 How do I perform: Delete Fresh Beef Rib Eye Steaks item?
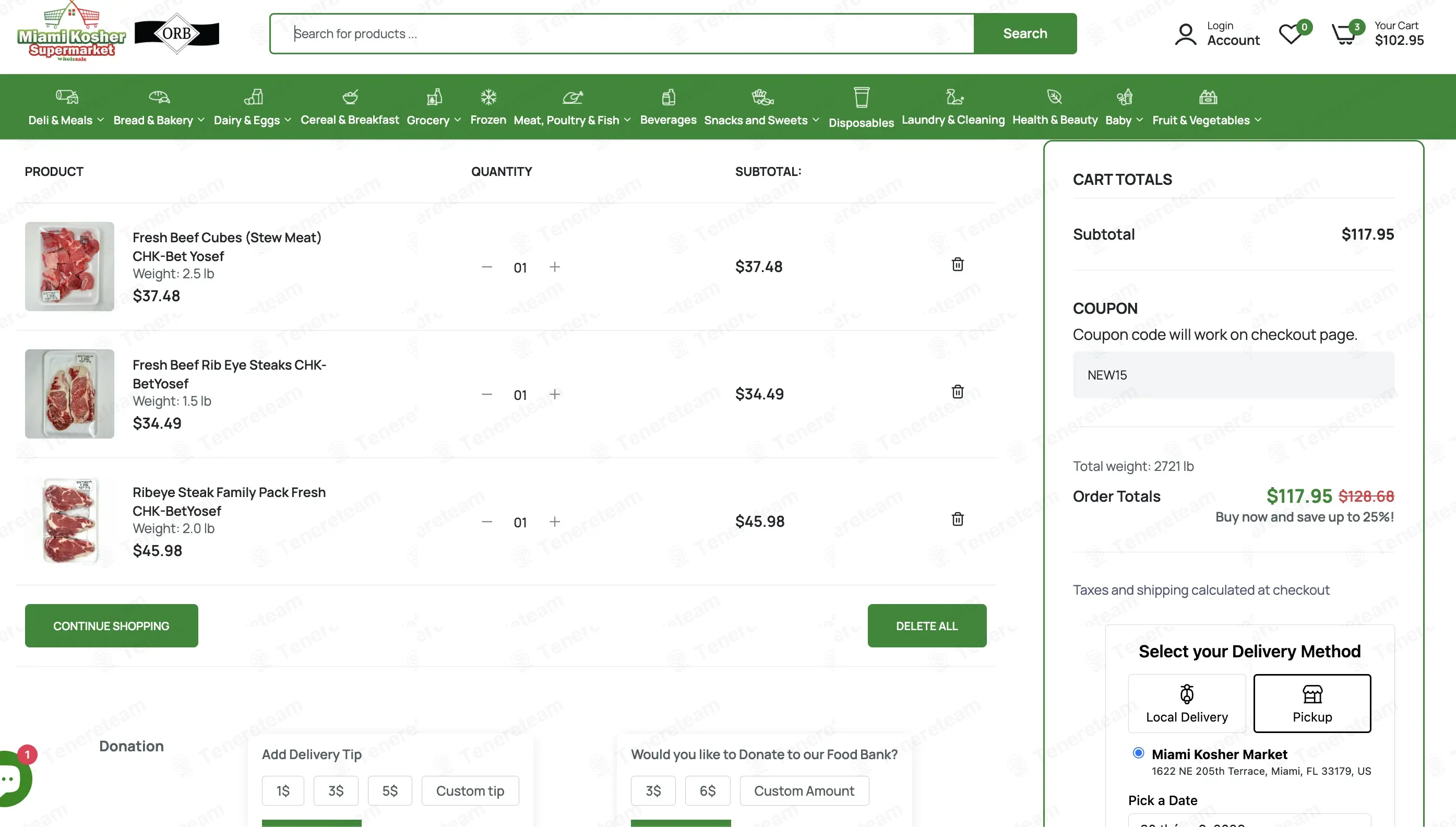(x=958, y=392)
